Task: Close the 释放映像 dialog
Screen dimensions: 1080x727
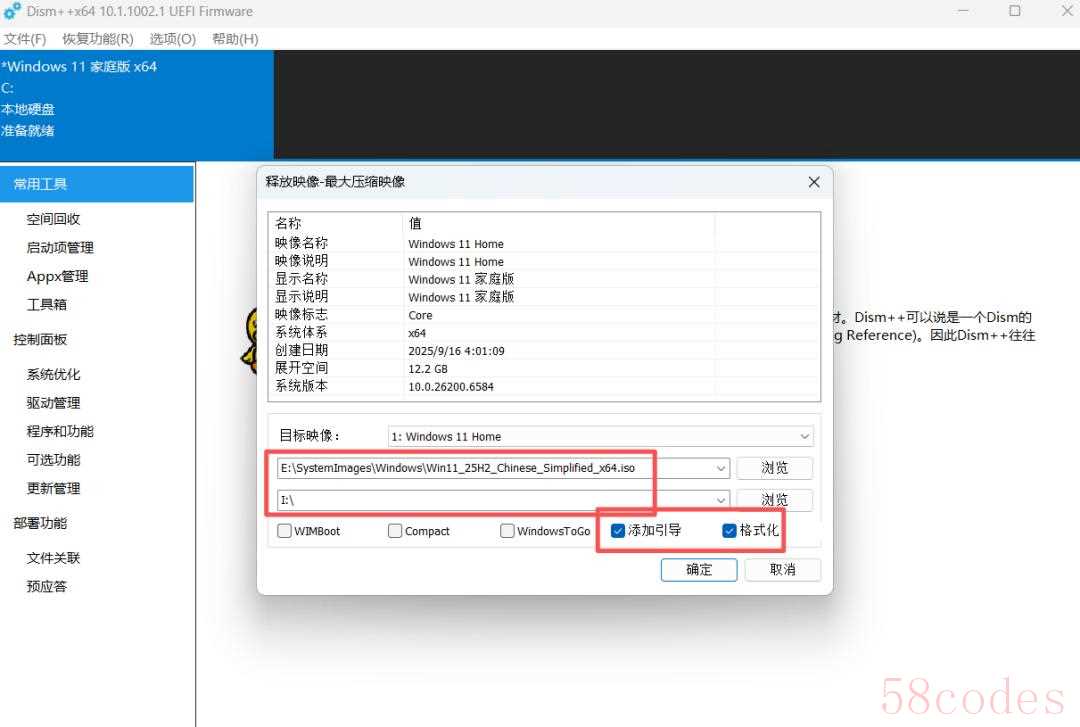Action: coord(813,182)
